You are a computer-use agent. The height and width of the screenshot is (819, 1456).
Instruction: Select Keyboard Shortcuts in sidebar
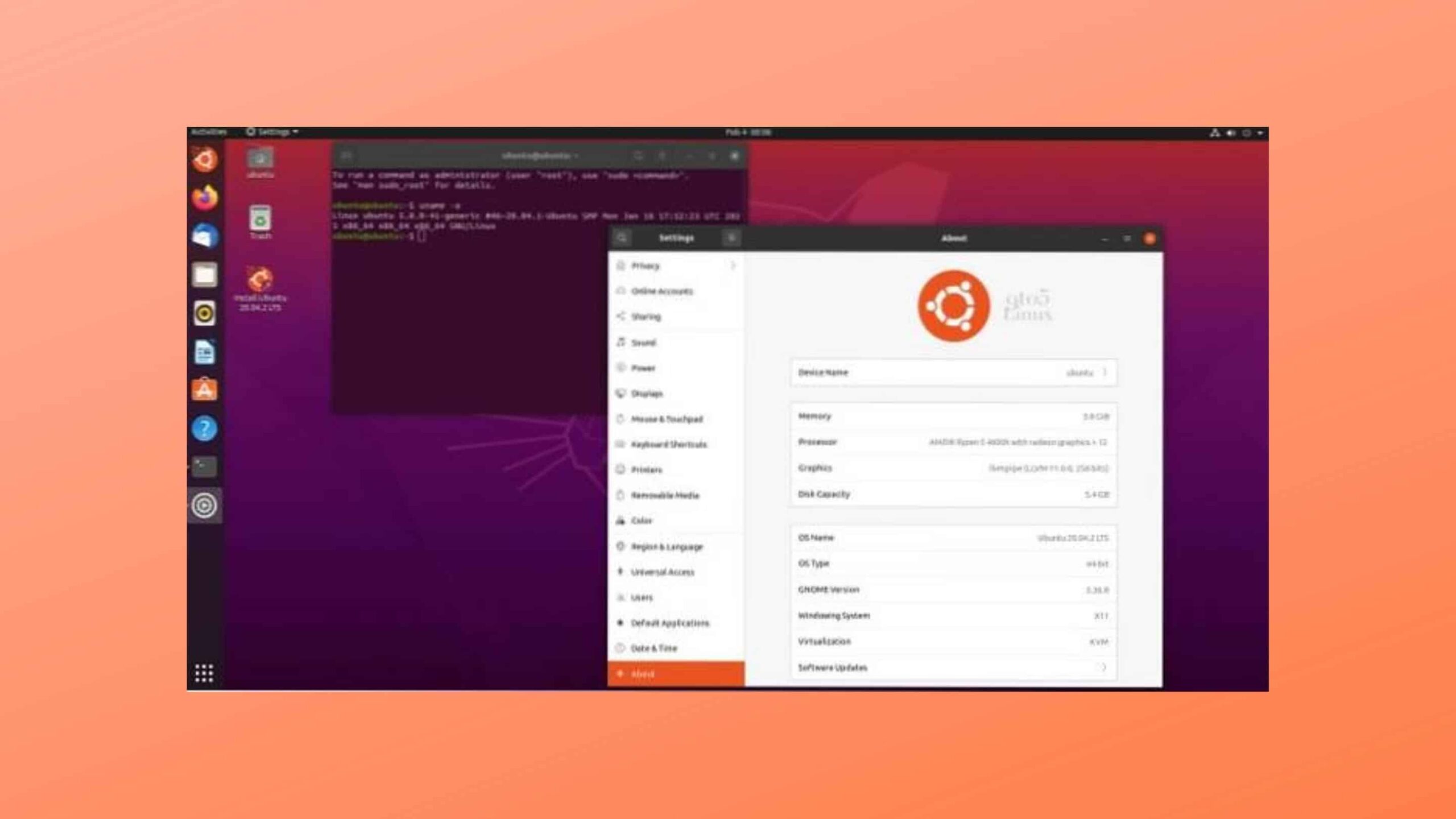coord(676,444)
